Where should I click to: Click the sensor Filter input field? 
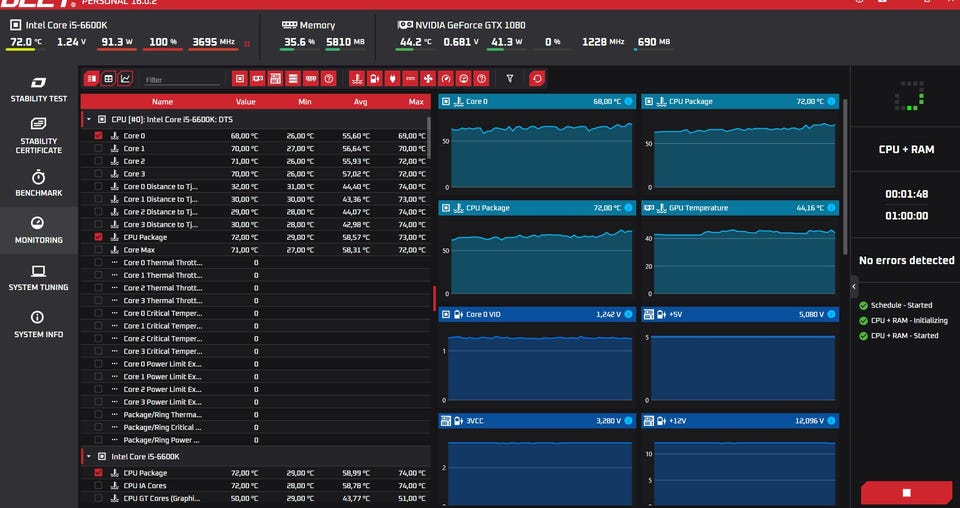pos(181,79)
